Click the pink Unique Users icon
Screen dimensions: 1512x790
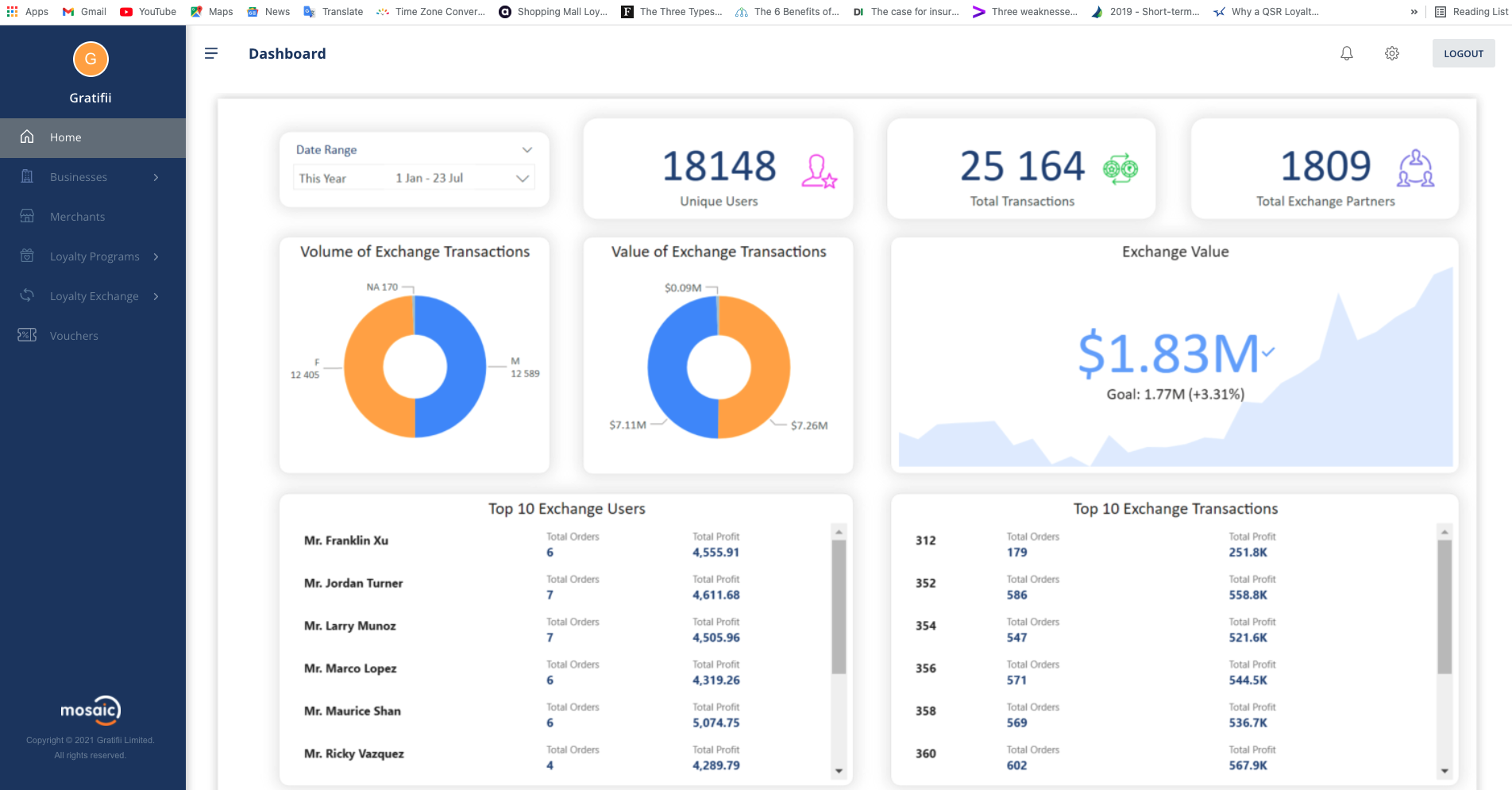820,168
